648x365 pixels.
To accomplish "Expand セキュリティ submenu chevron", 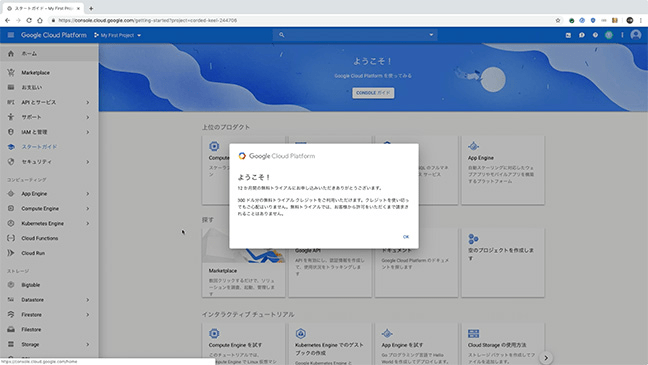I will coord(88,162).
